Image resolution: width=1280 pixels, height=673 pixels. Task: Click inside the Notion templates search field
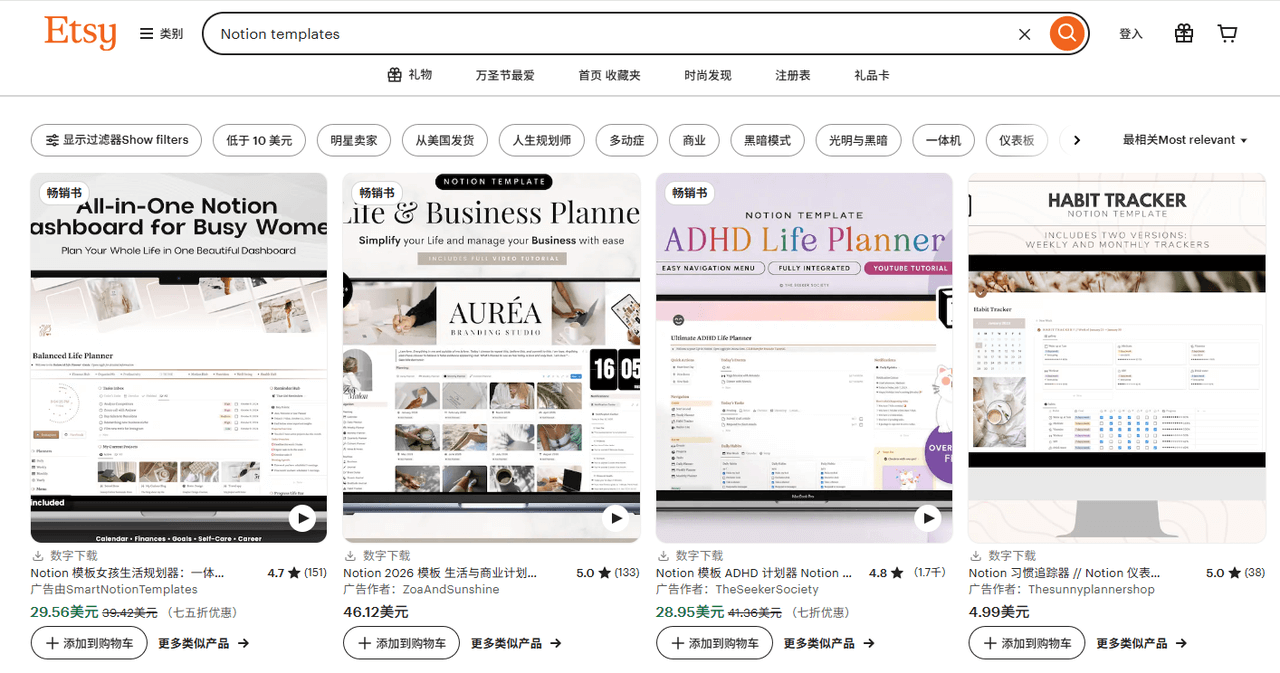[x=600, y=34]
